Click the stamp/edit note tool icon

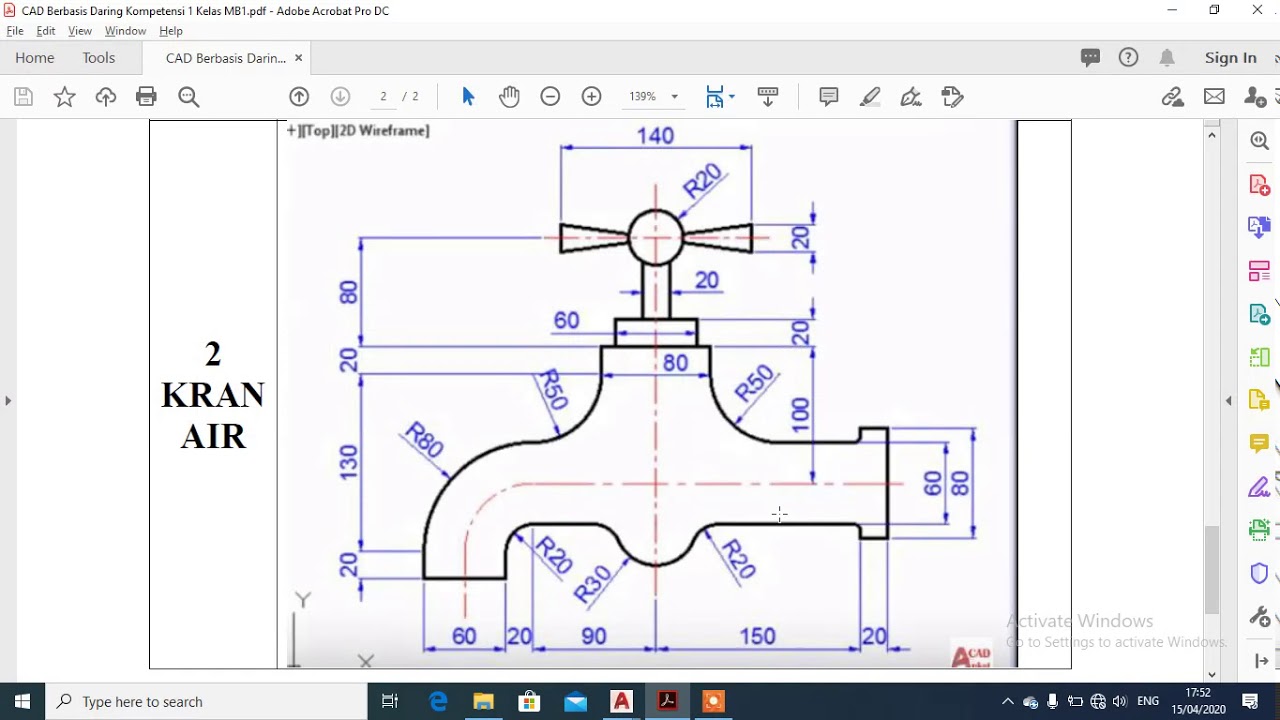[952, 97]
